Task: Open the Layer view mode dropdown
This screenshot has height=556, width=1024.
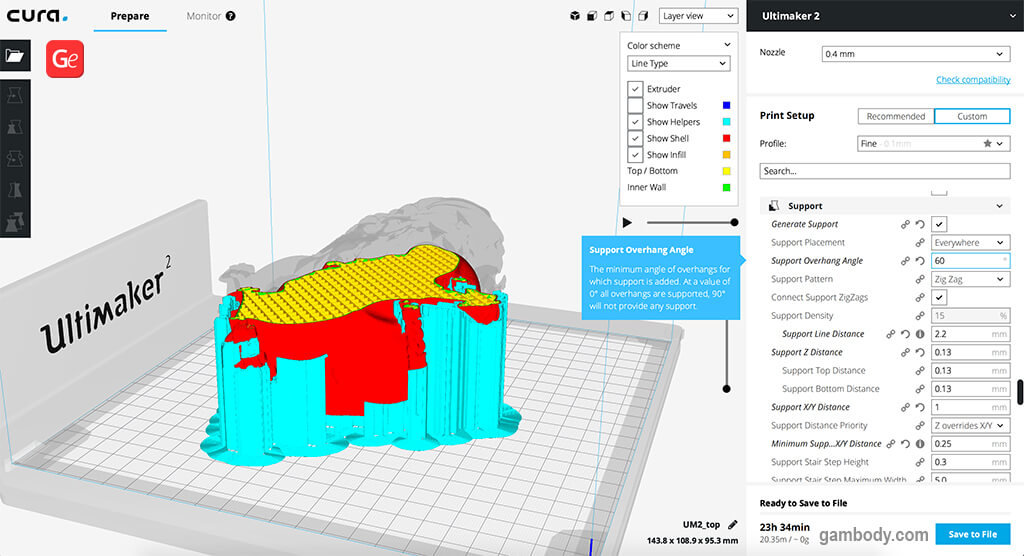Action: (x=698, y=16)
